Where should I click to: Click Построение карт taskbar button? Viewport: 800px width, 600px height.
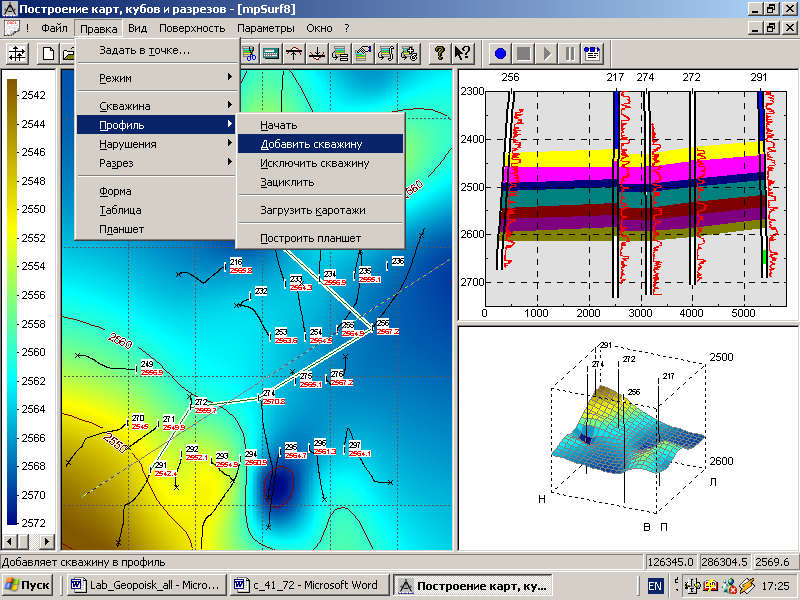coord(473,585)
